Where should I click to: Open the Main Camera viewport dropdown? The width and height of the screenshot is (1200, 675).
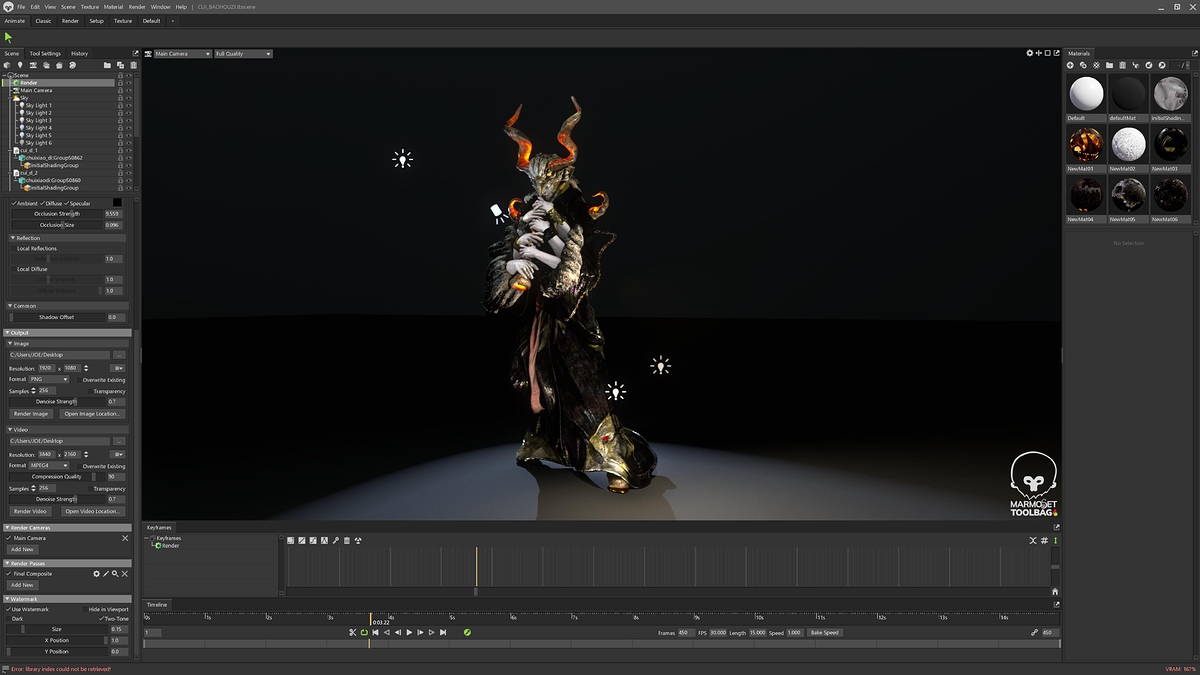(x=182, y=53)
